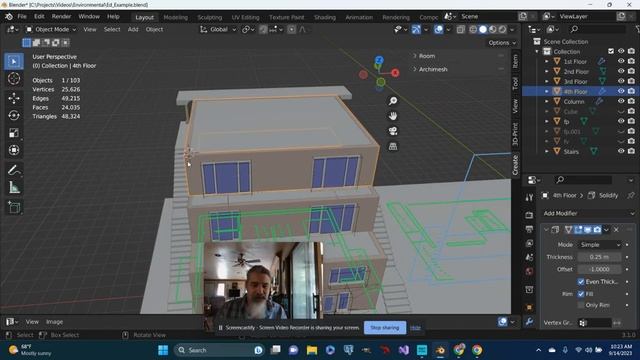Screen dimensions: 640x360
Task: Hide the 1st Floor object in viewport
Action: [621, 61]
